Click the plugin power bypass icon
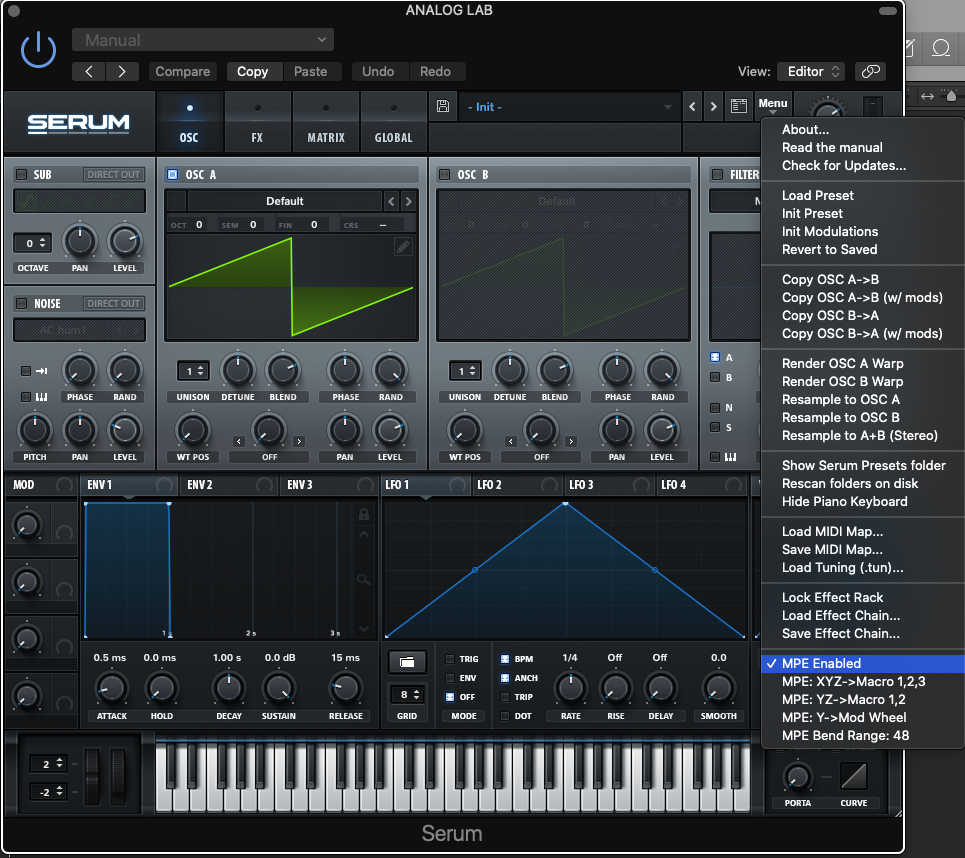This screenshot has width=965, height=858. (38, 50)
